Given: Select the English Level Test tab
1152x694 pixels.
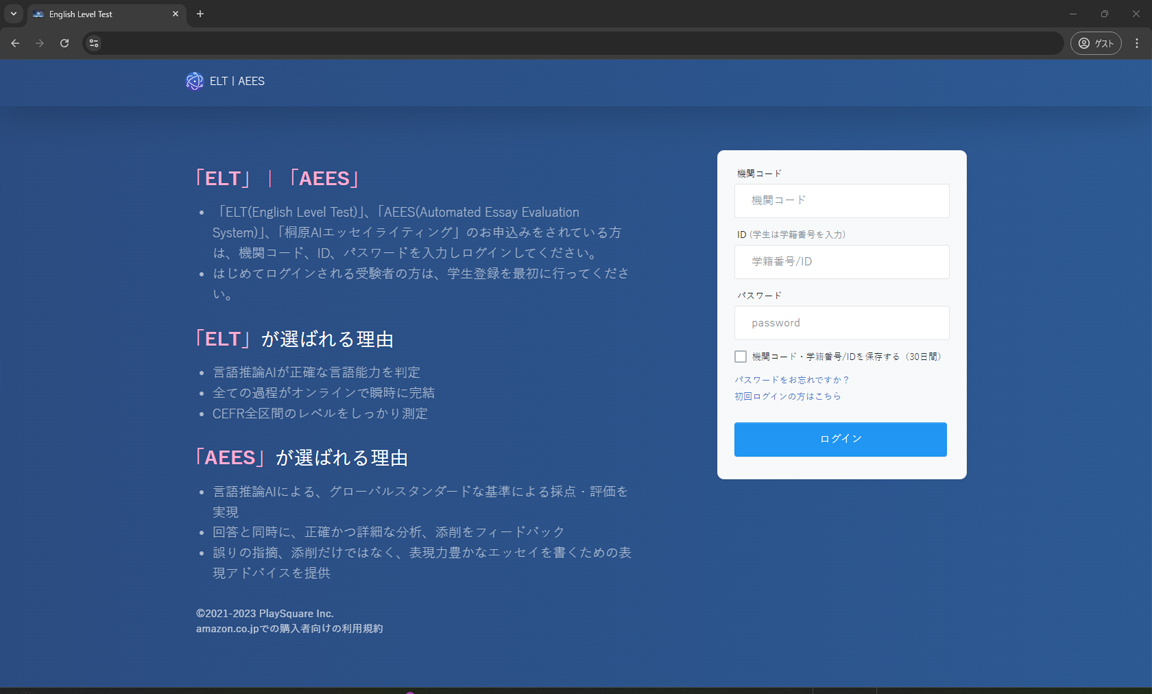Looking at the screenshot, I should (x=105, y=14).
